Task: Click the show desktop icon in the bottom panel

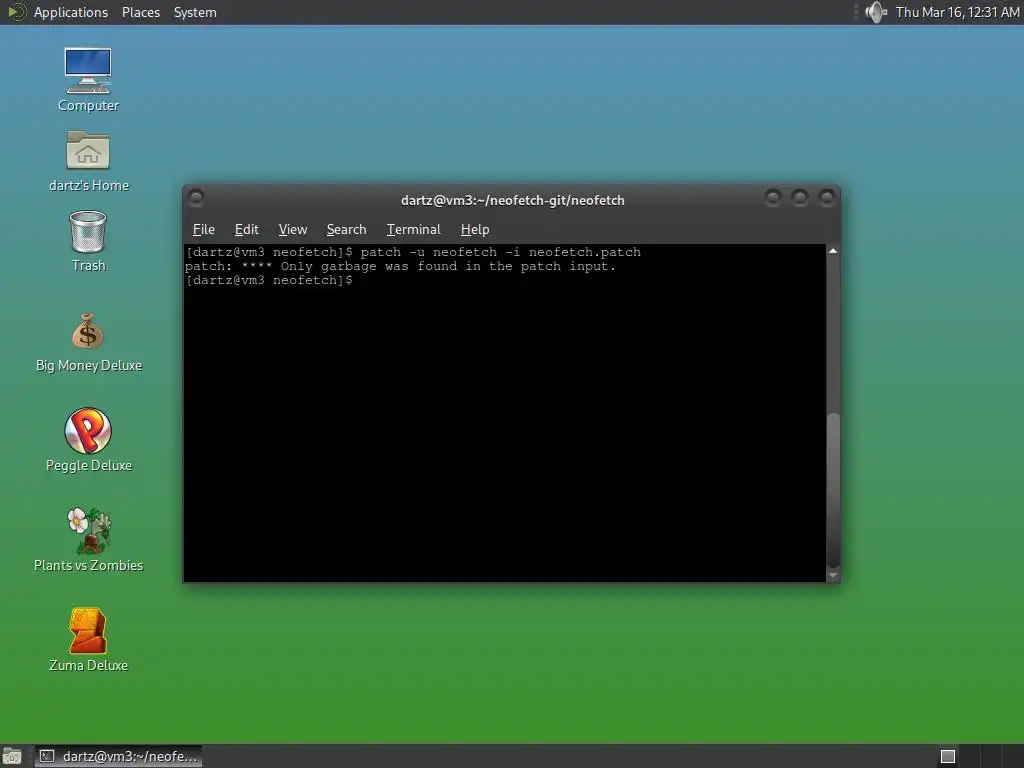Action: 12,756
